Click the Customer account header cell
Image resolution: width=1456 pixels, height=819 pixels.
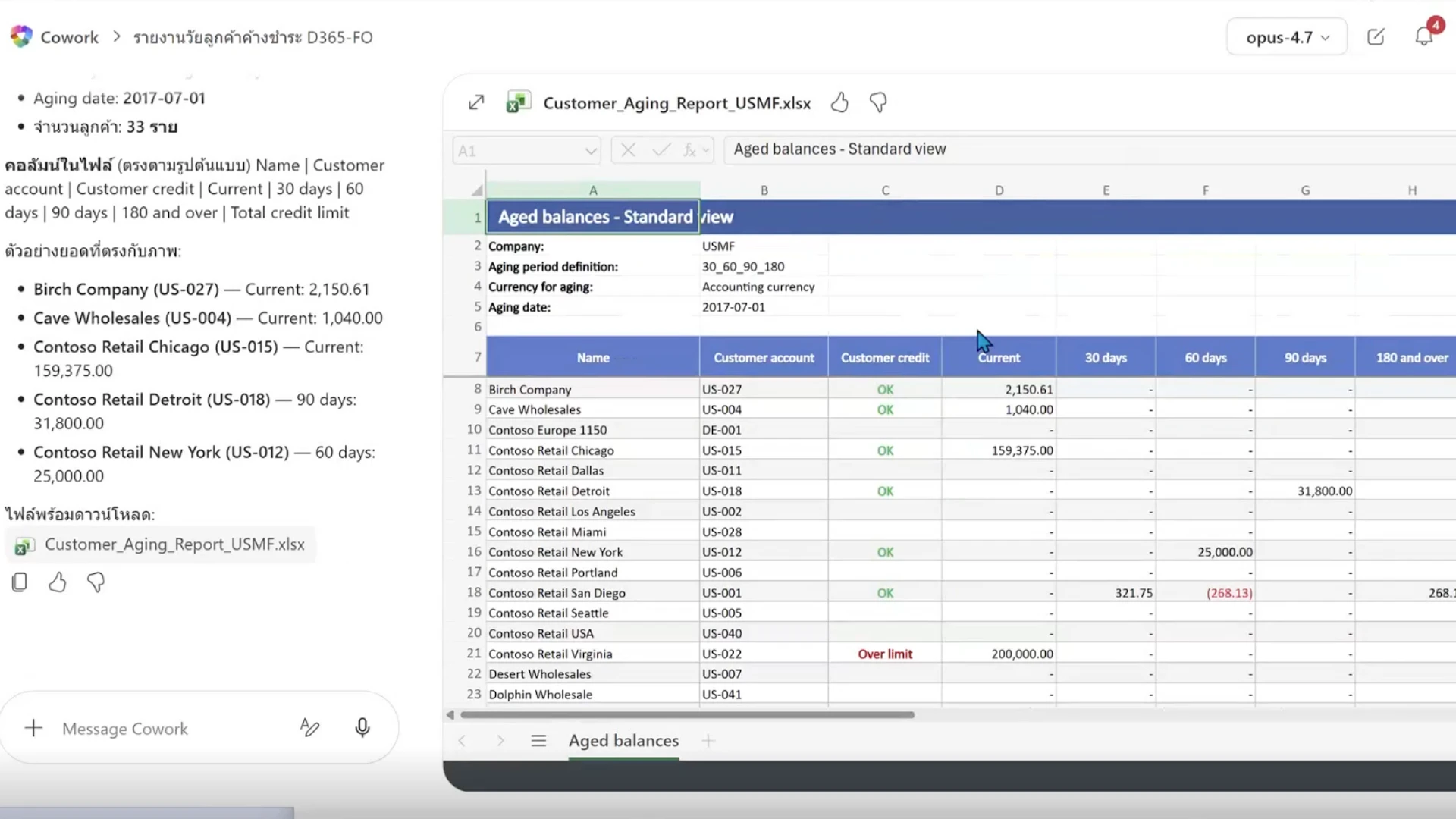click(764, 357)
